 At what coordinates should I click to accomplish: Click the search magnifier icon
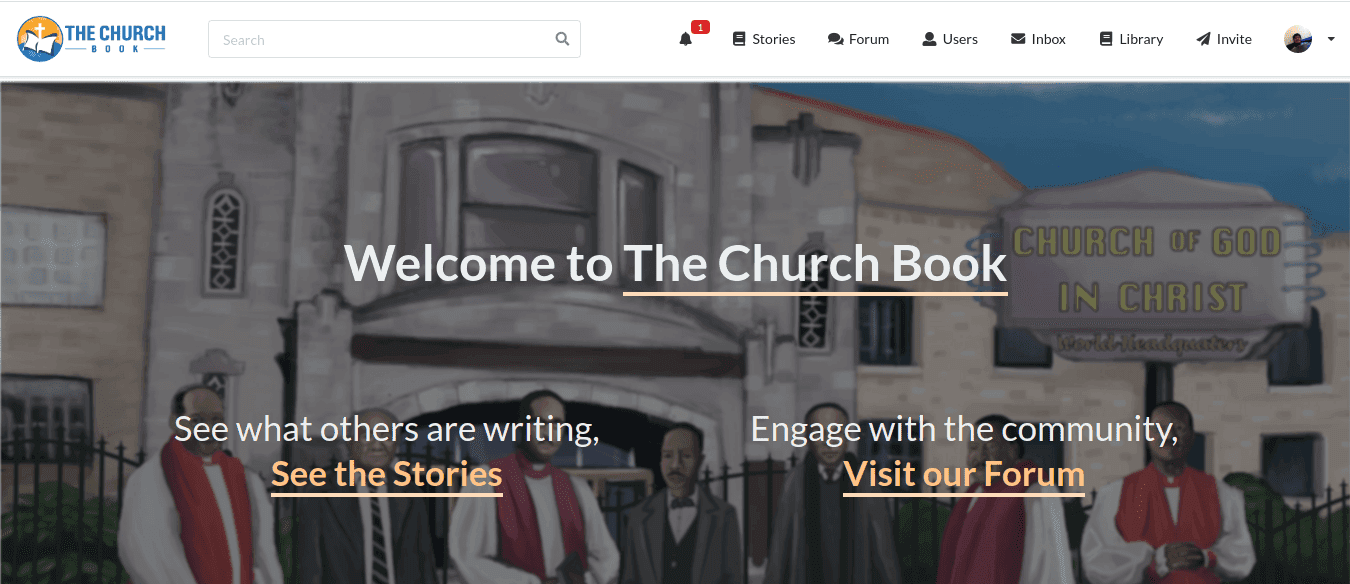[562, 39]
